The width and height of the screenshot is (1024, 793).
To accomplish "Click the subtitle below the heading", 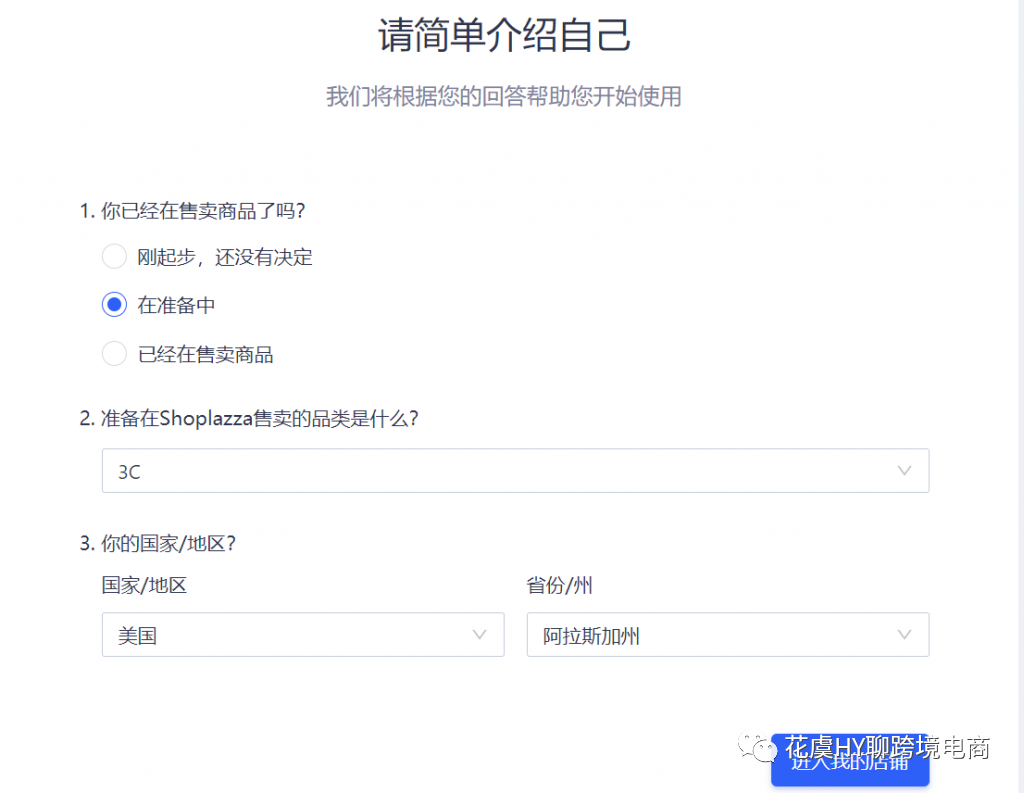I will click(504, 97).
